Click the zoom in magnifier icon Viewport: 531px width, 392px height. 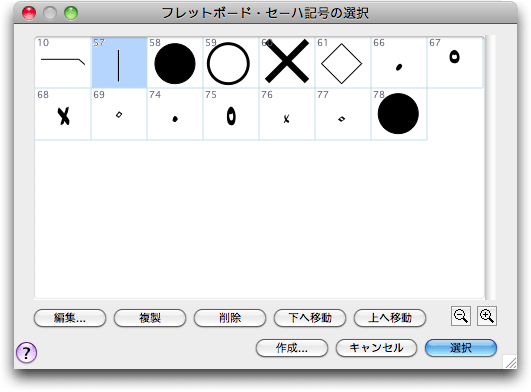(x=487, y=316)
